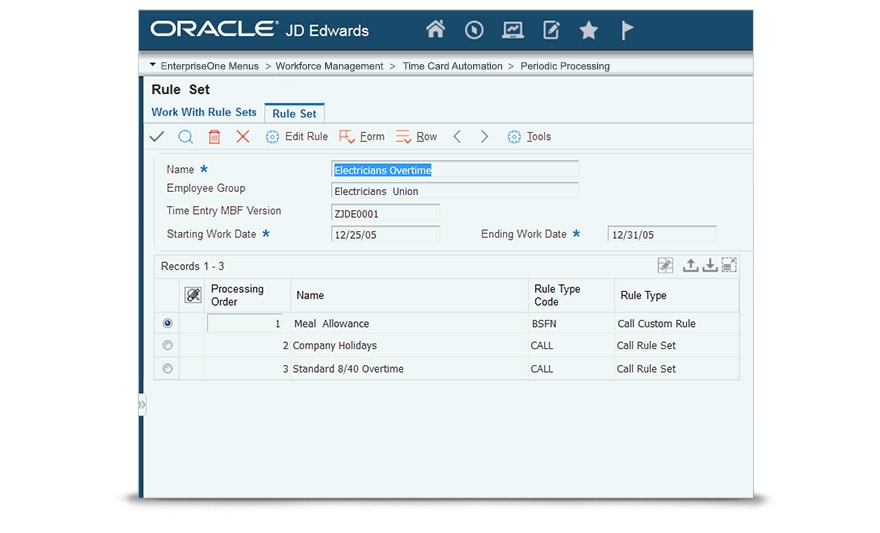The height and width of the screenshot is (533, 880).
Task: Go to Time Card Automation breadcrumb
Action: tap(452, 66)
